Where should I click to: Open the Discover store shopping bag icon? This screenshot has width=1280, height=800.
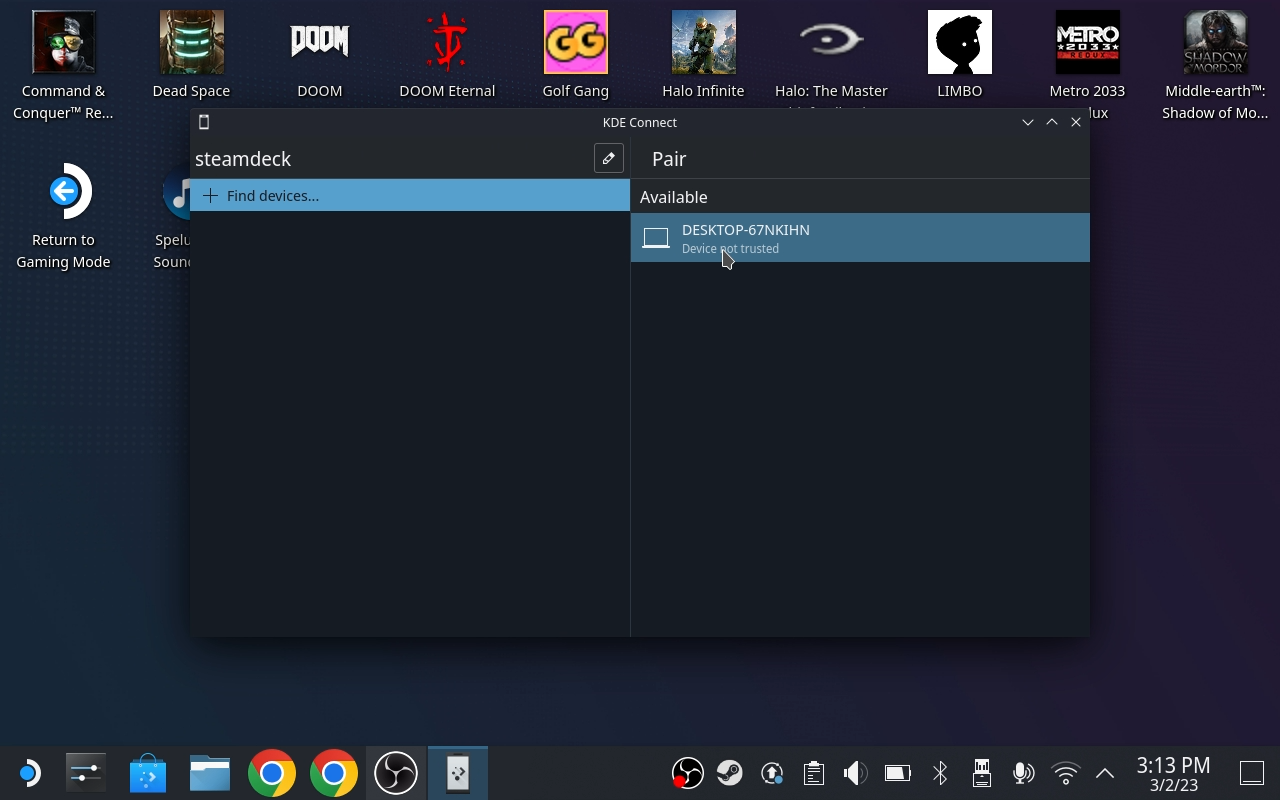[148, 773]
